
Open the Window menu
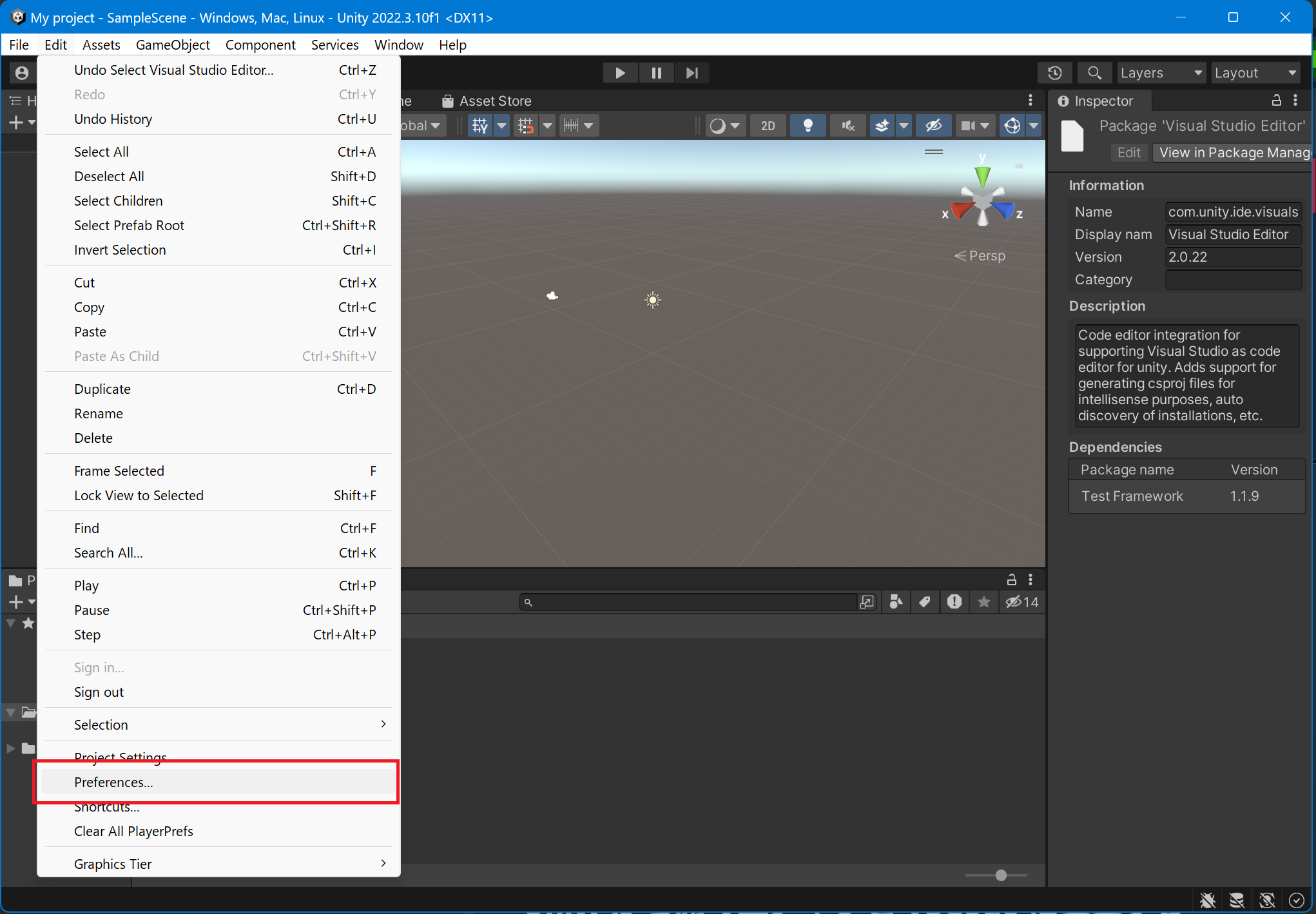(398, 44)
